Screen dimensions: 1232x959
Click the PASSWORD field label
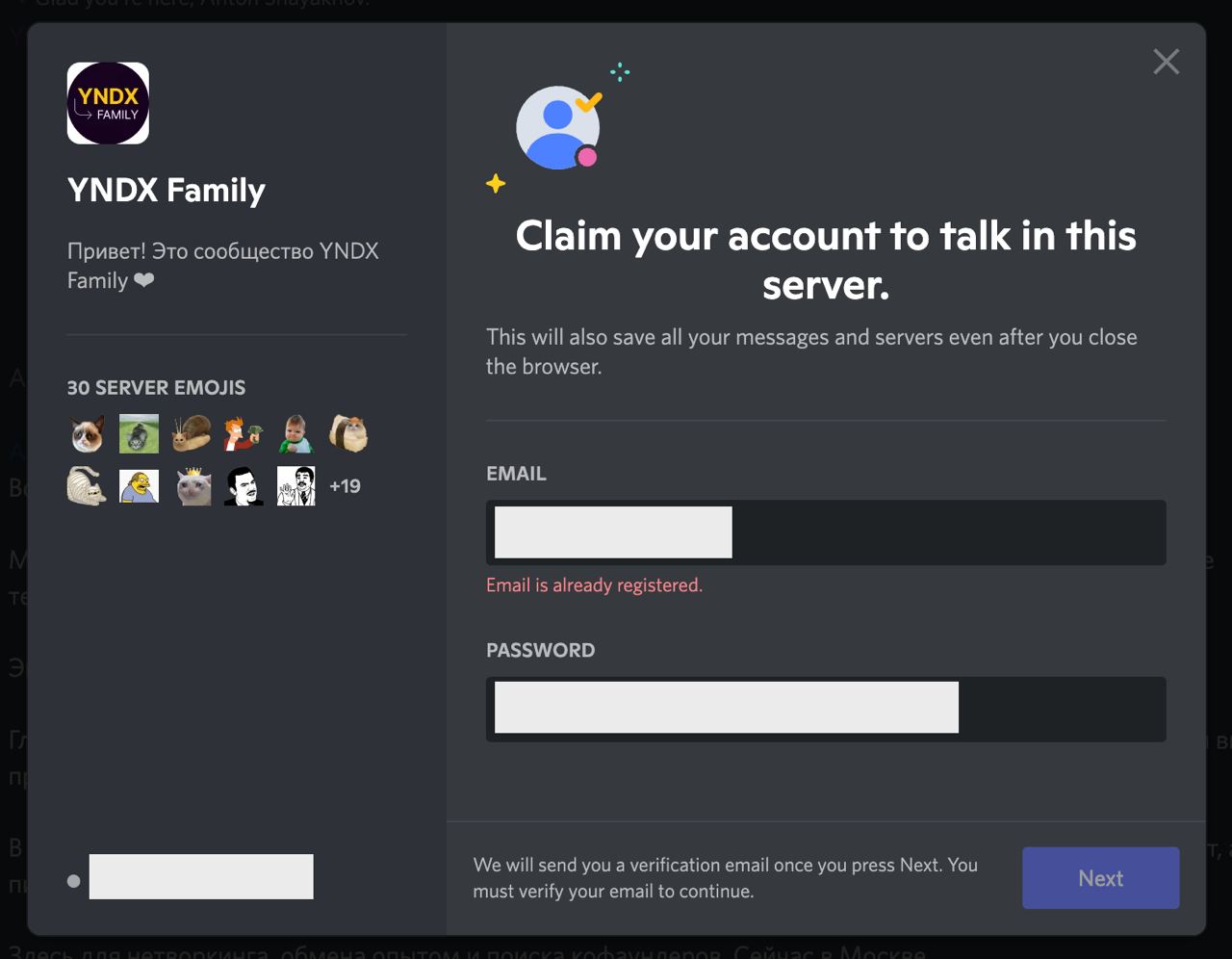(540, 651)
